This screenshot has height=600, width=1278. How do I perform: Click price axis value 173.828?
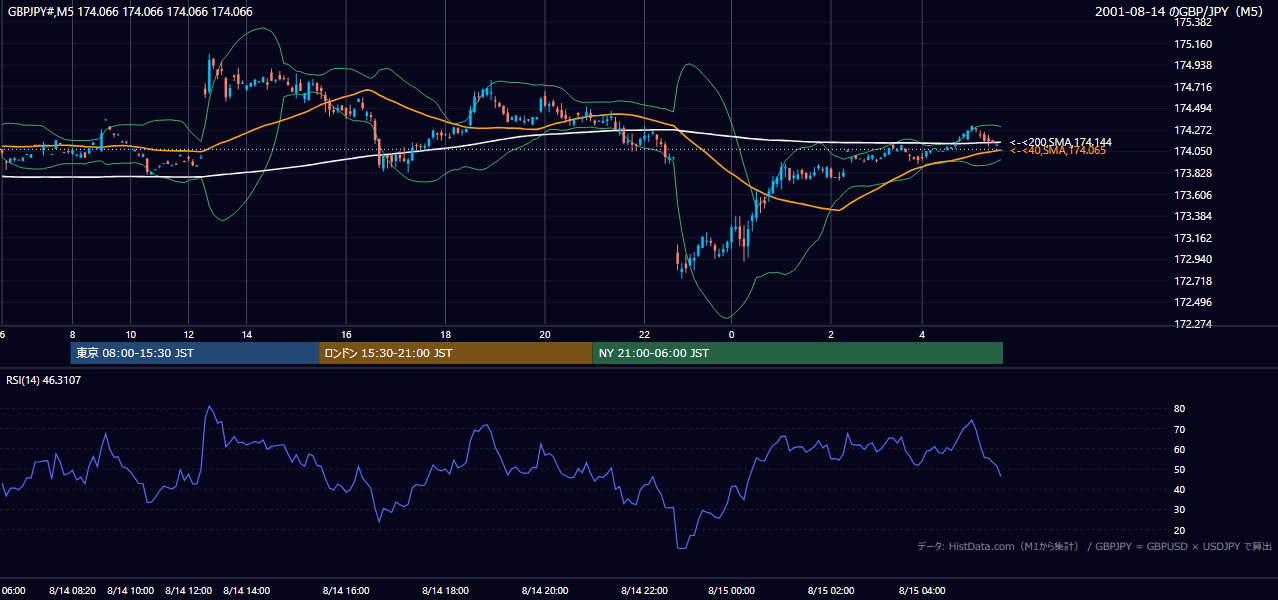pos(1193,173)
